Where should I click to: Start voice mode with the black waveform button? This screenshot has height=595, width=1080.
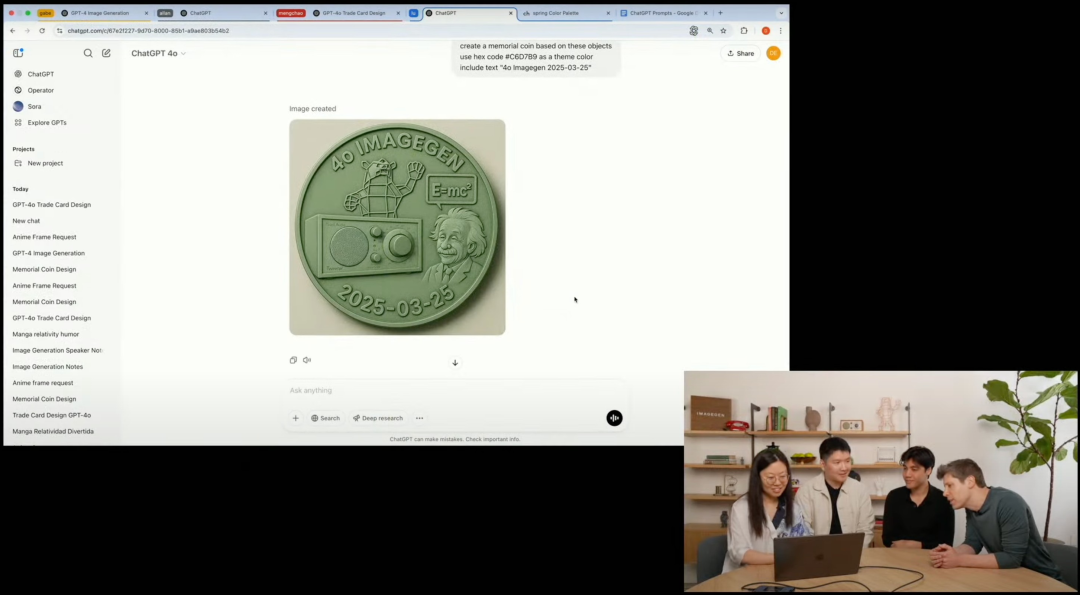pyautogui.click(x=614, y=418)
